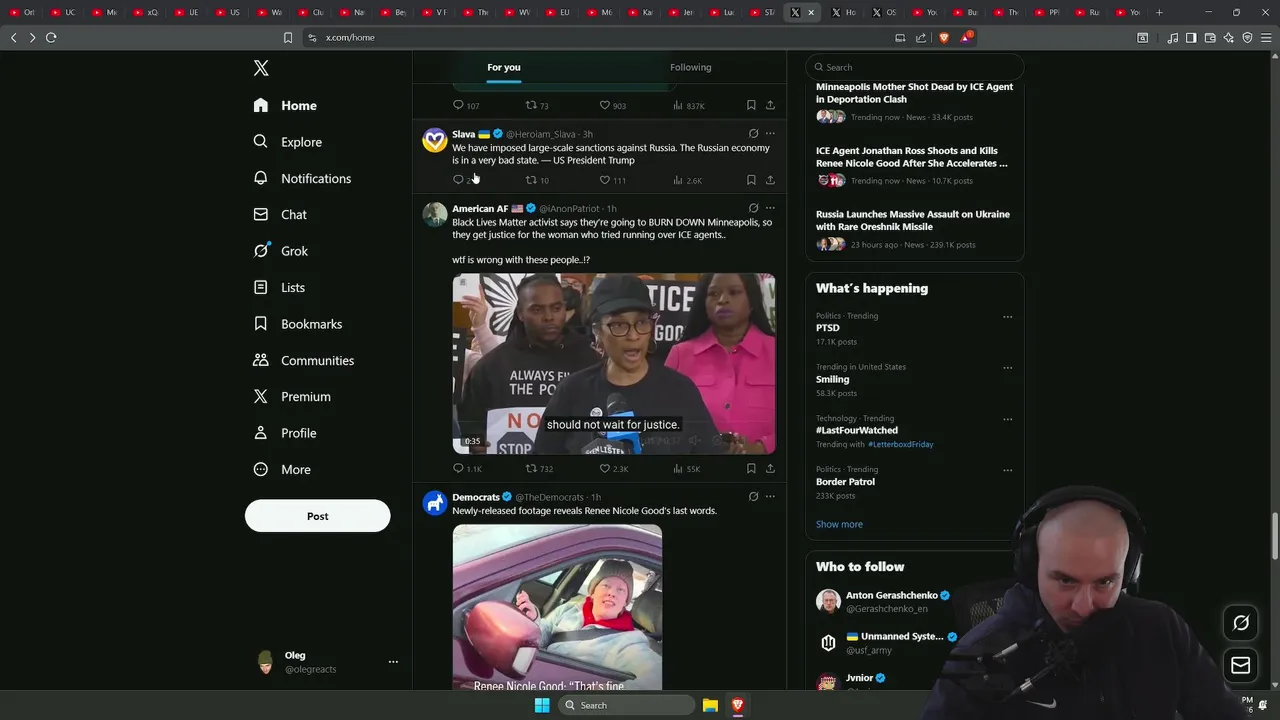Share Slava's sanctions post
The width and height of the screenshot is (1280, 720).
(x=770, y=180)
